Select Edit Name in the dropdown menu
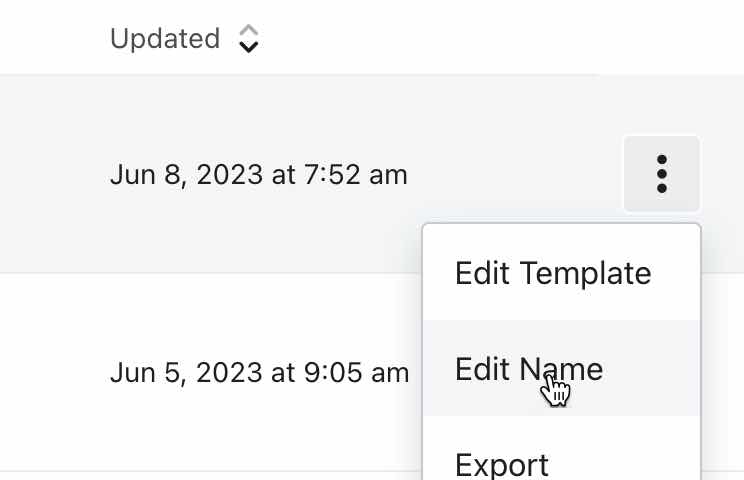744x480 pixels. tap(529, 369)
